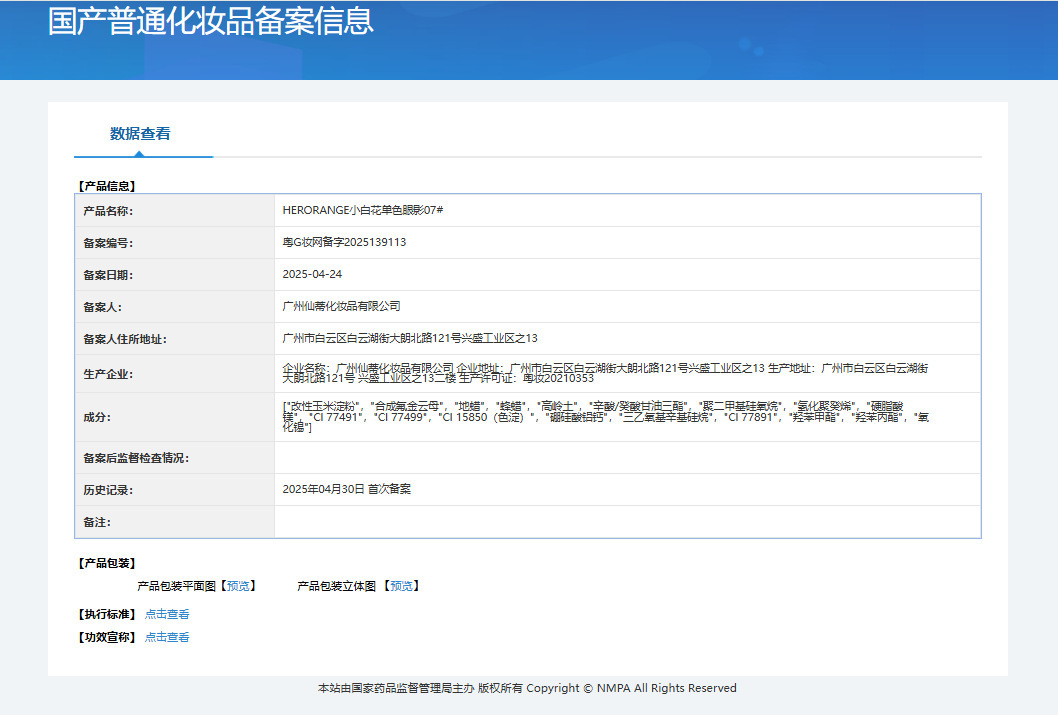Click the 成分 row label
This screenshot has width=1058, height=715.
click(x=97, y=418)
